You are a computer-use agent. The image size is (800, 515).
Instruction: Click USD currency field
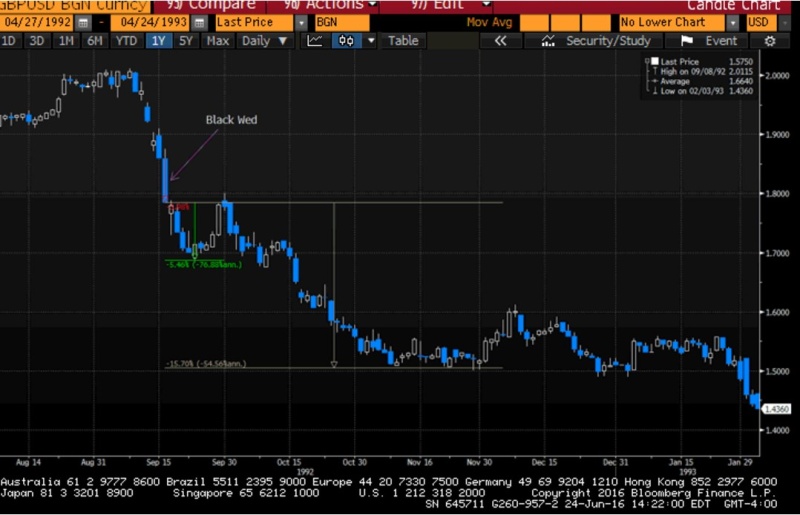[761, 22]
